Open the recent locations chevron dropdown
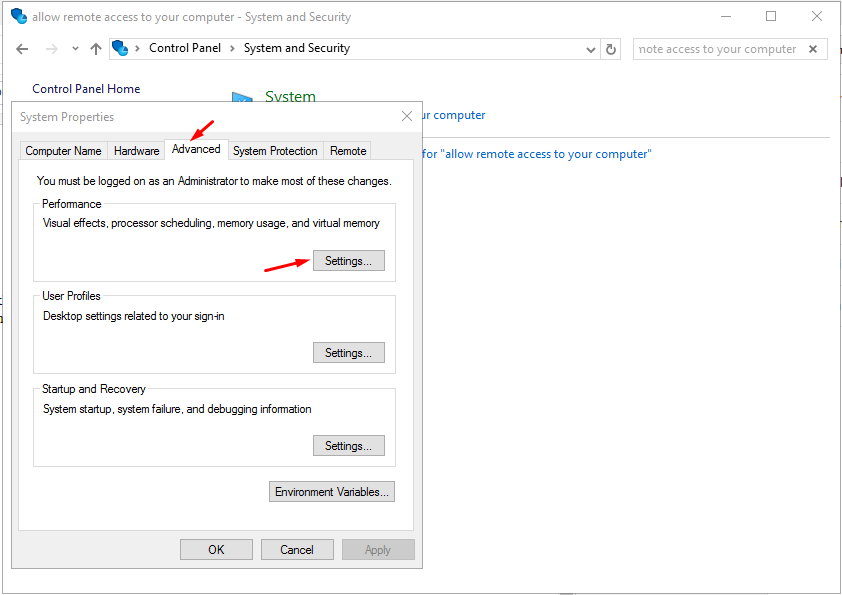This screenshot has width=842, height=595. coord(74,48)
